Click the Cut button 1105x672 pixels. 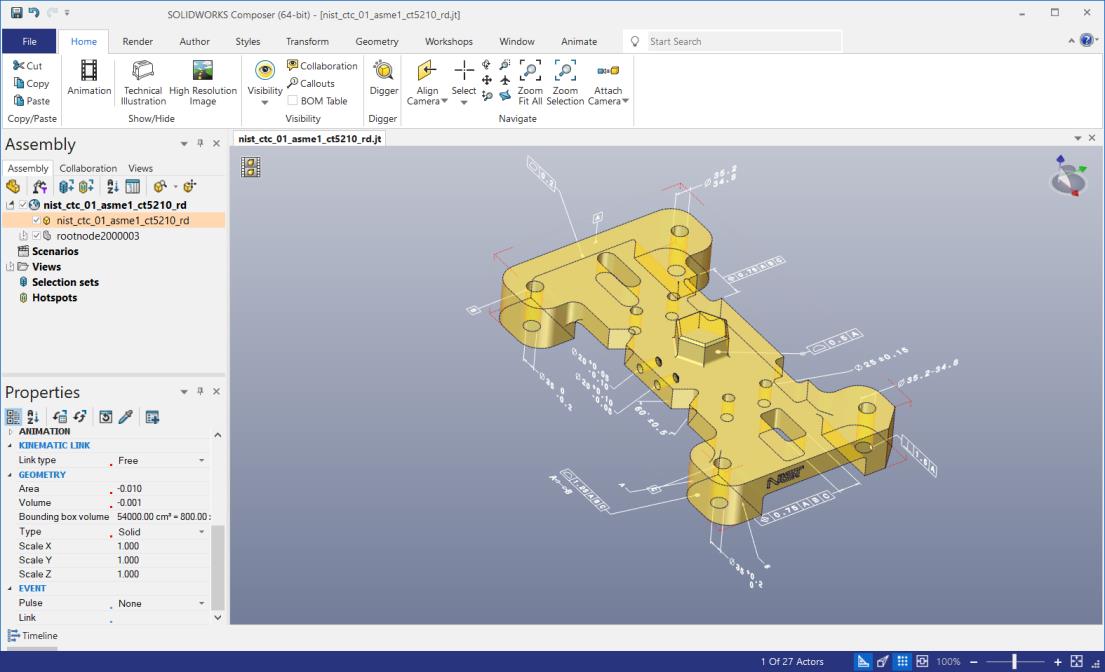(28, 66)
